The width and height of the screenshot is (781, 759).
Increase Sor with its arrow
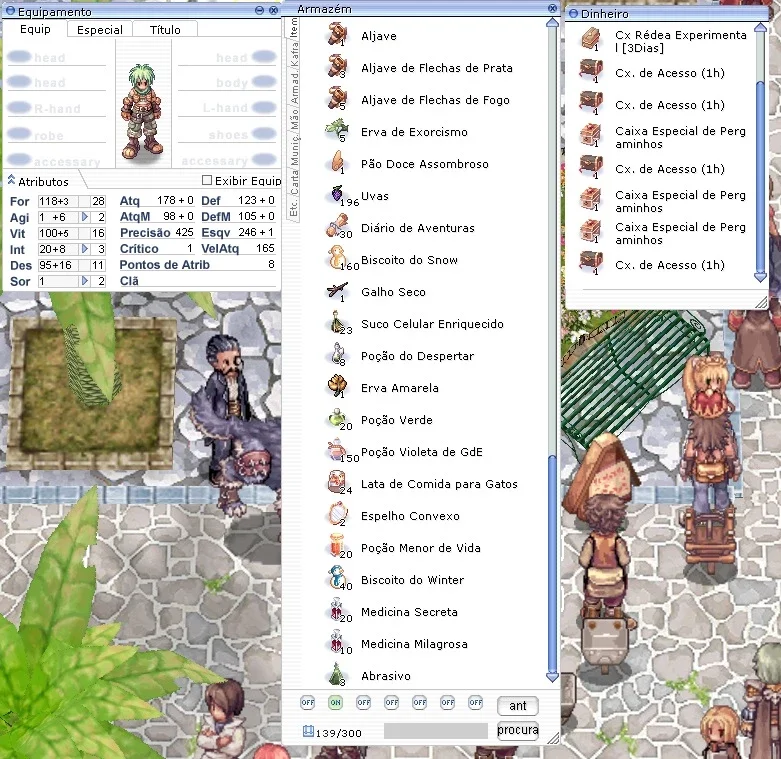[x=85, y=281]
